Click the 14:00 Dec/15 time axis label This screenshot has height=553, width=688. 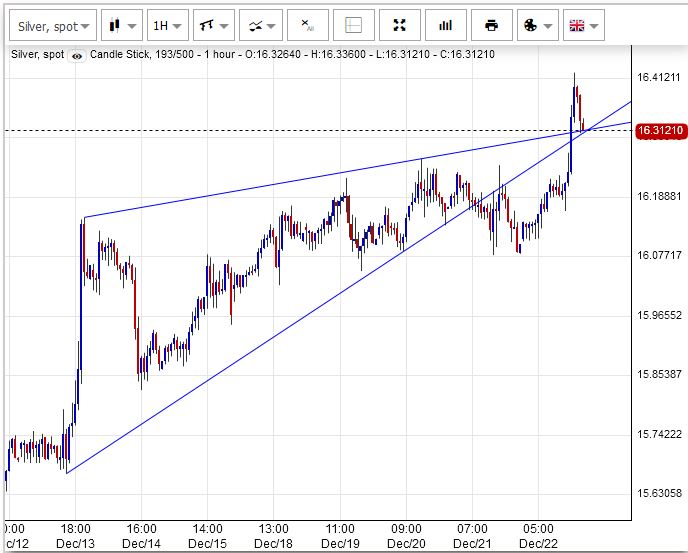point(208,536)
